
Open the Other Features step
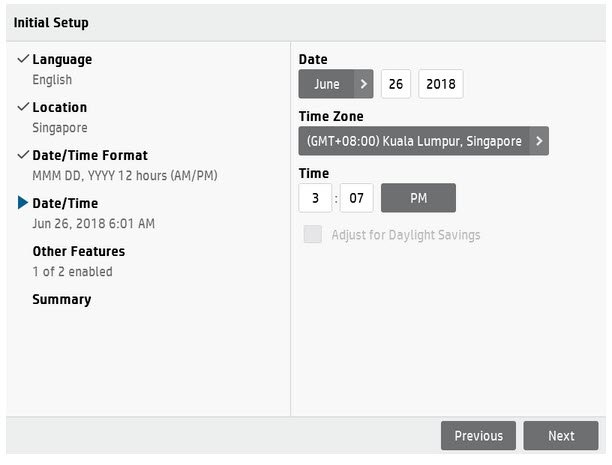click(x=78, y=252)
